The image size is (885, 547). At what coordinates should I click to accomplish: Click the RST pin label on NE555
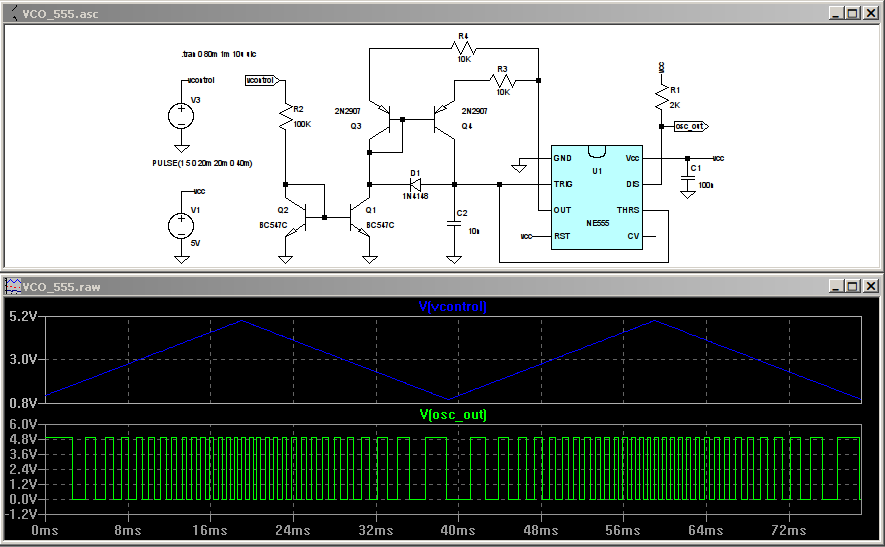pyautogui.click(x=562, y=236)
